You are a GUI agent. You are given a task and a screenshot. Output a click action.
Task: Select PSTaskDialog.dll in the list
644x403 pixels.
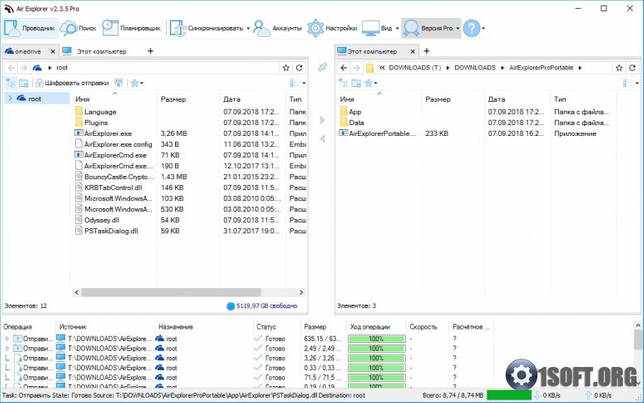110,231
